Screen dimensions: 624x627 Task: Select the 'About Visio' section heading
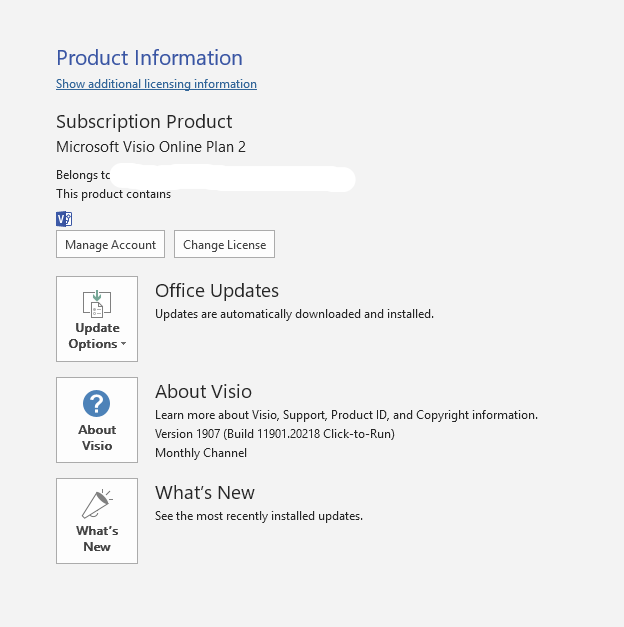(x=204, y=391)
